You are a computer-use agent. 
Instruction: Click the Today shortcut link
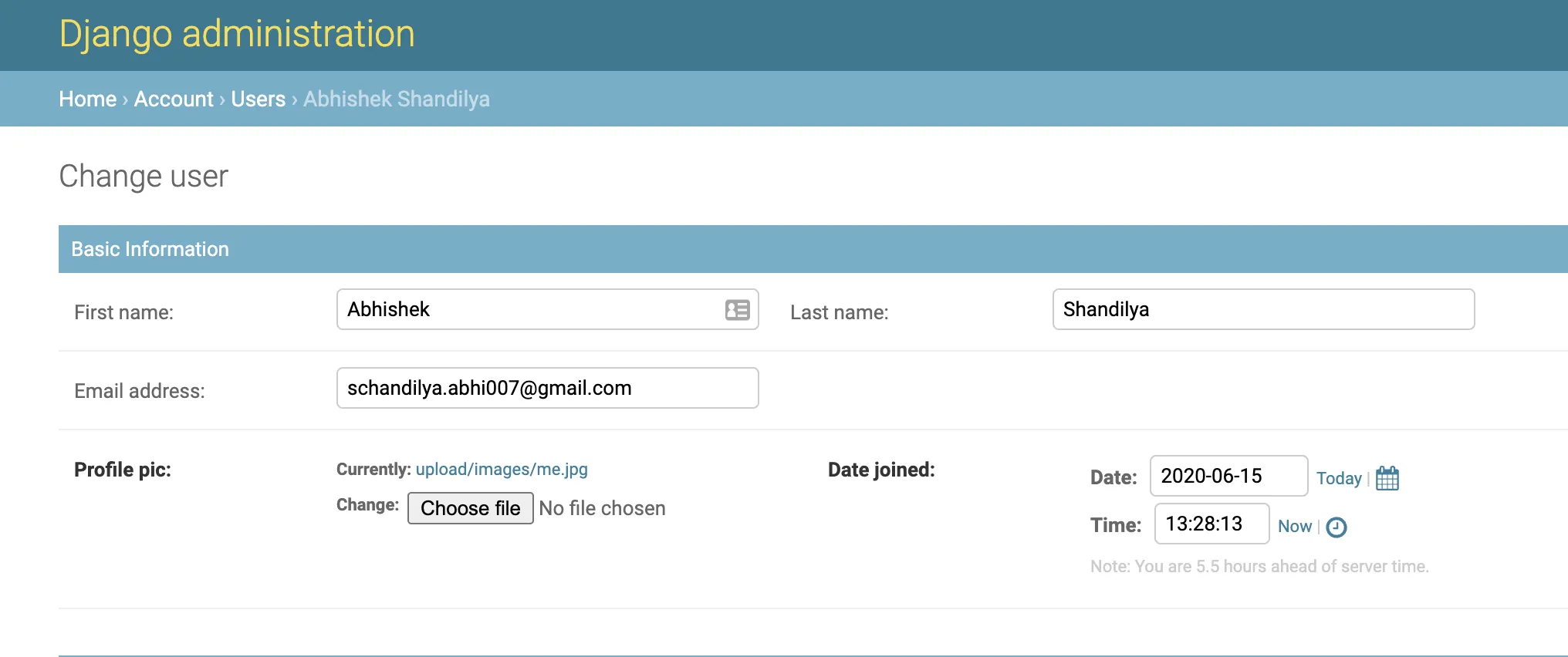coord(1339,478)
